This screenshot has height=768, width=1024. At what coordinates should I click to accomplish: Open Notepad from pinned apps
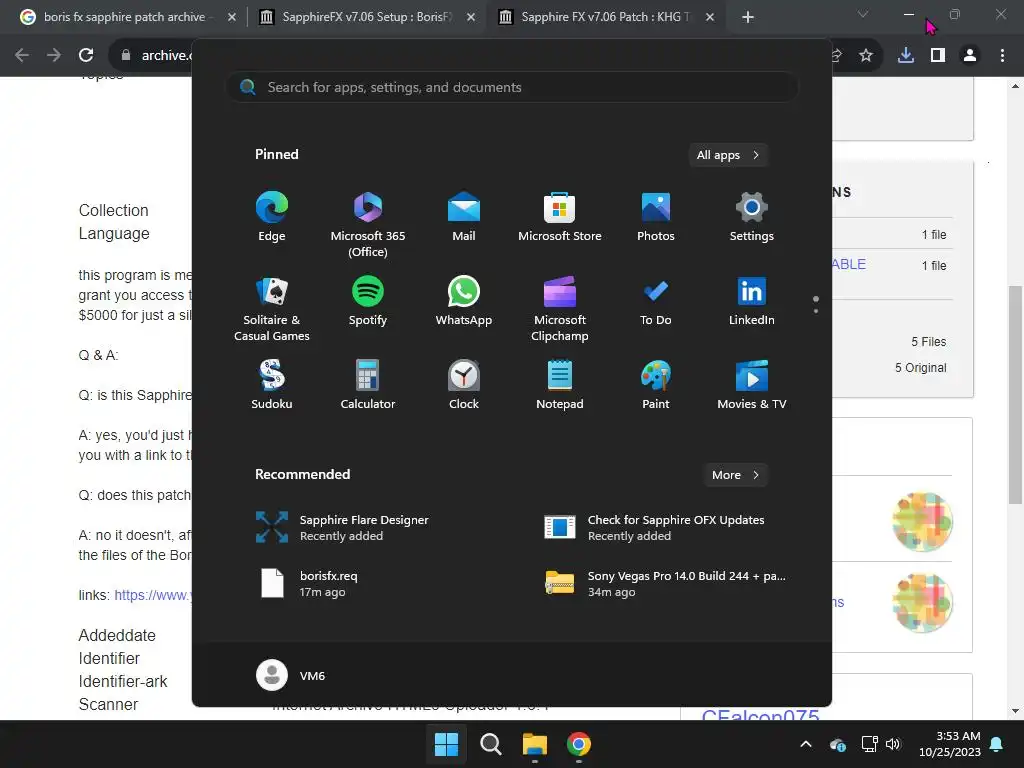(560, 385)
